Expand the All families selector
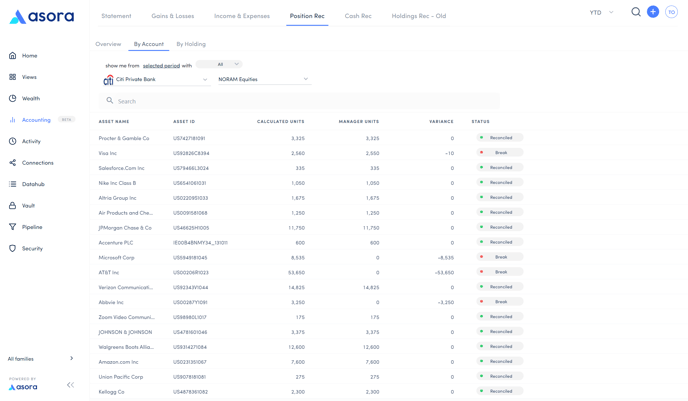The image size is (688, 401). click(x=40, y=358)
